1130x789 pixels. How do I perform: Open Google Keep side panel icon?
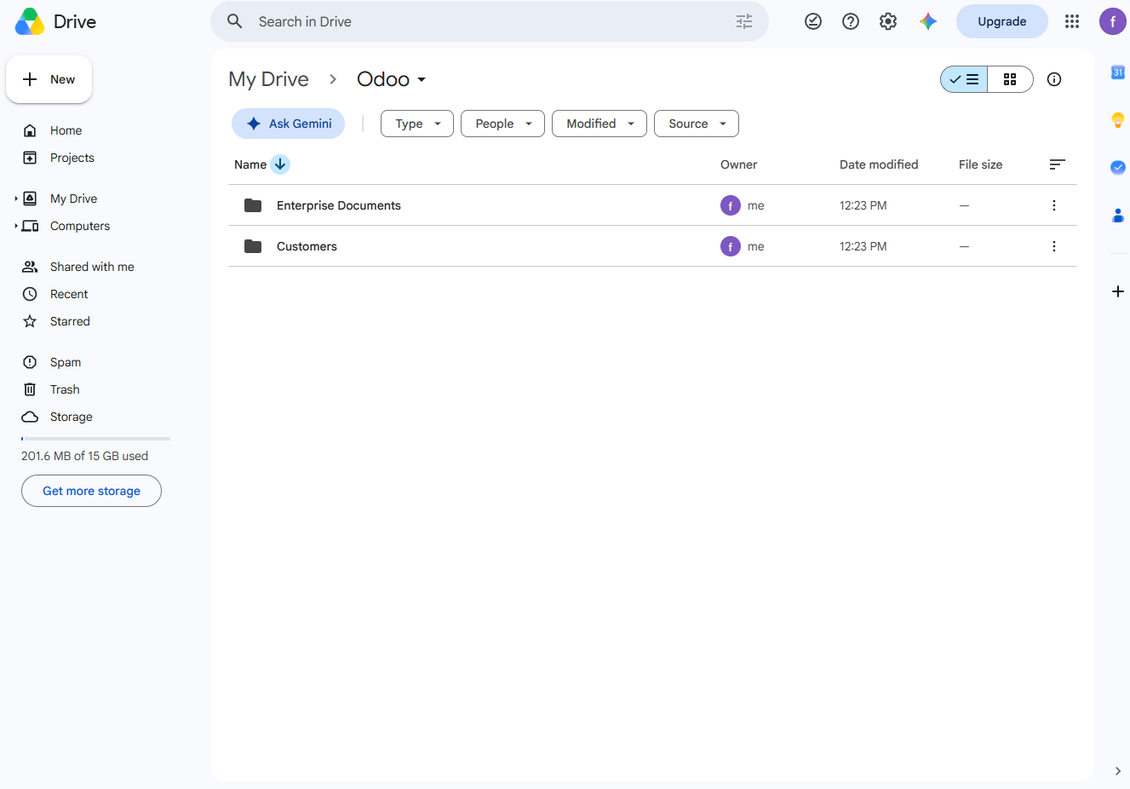1118,120
